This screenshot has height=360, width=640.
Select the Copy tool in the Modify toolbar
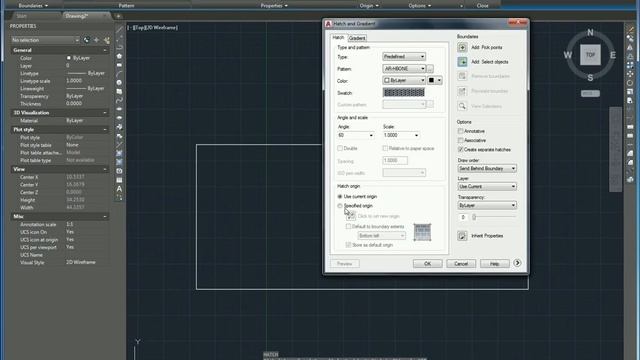click(x=630, y=38)
